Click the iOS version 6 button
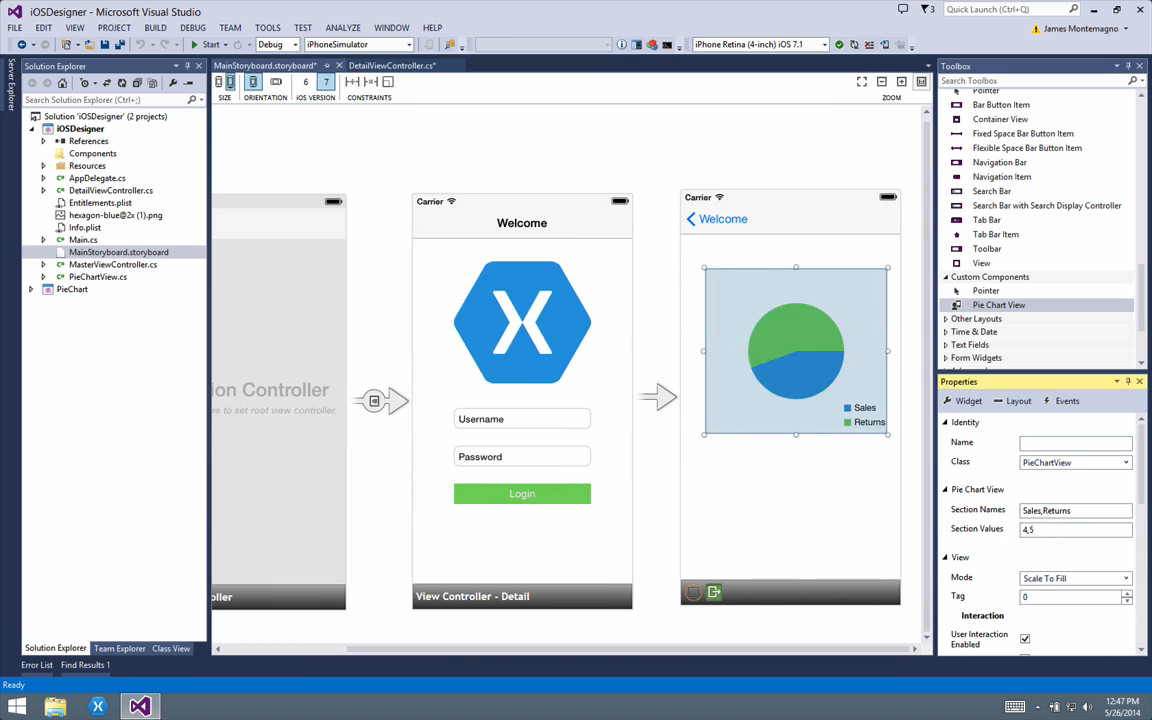The height and width of the screenshot is (720, 1152). coord(306,82)
